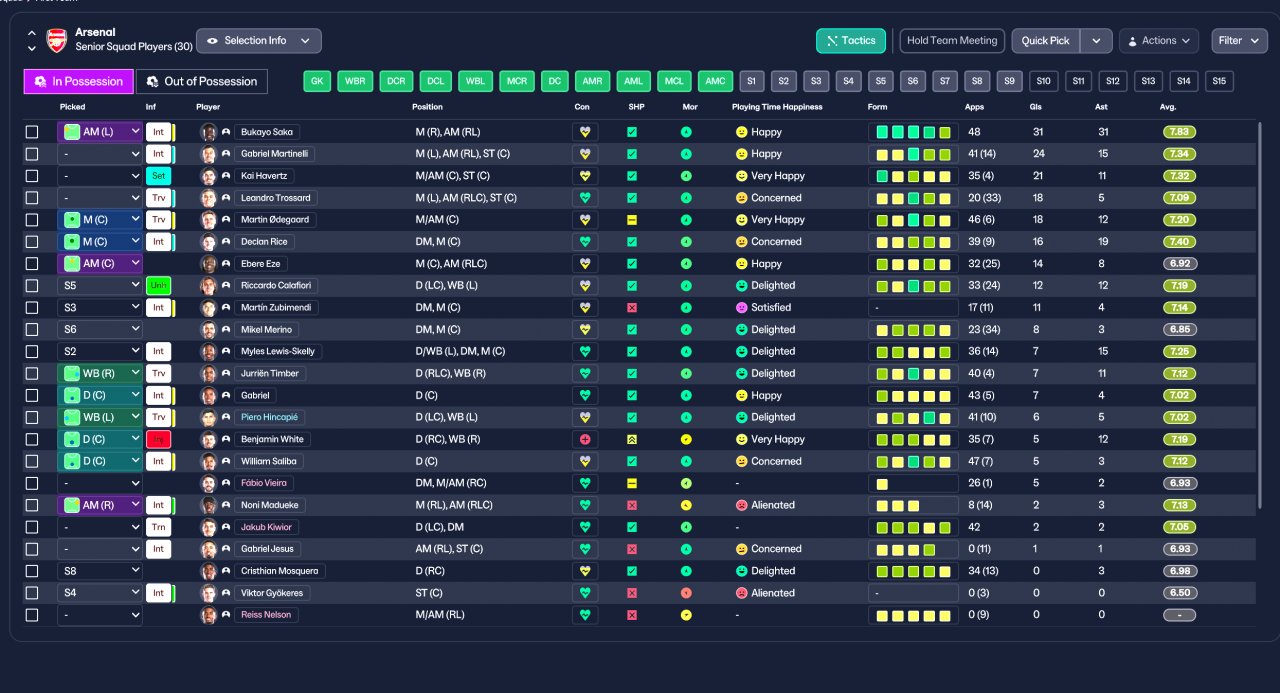This screenshot has width=1280, height=693.
Task: Click Riccardo Calafiori's green Unh badge
Action: click(158, 286)
